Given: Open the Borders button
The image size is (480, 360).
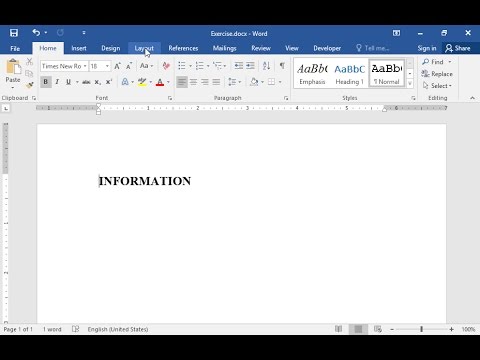Looking at the screenshot, I should [x=272, y=82].
